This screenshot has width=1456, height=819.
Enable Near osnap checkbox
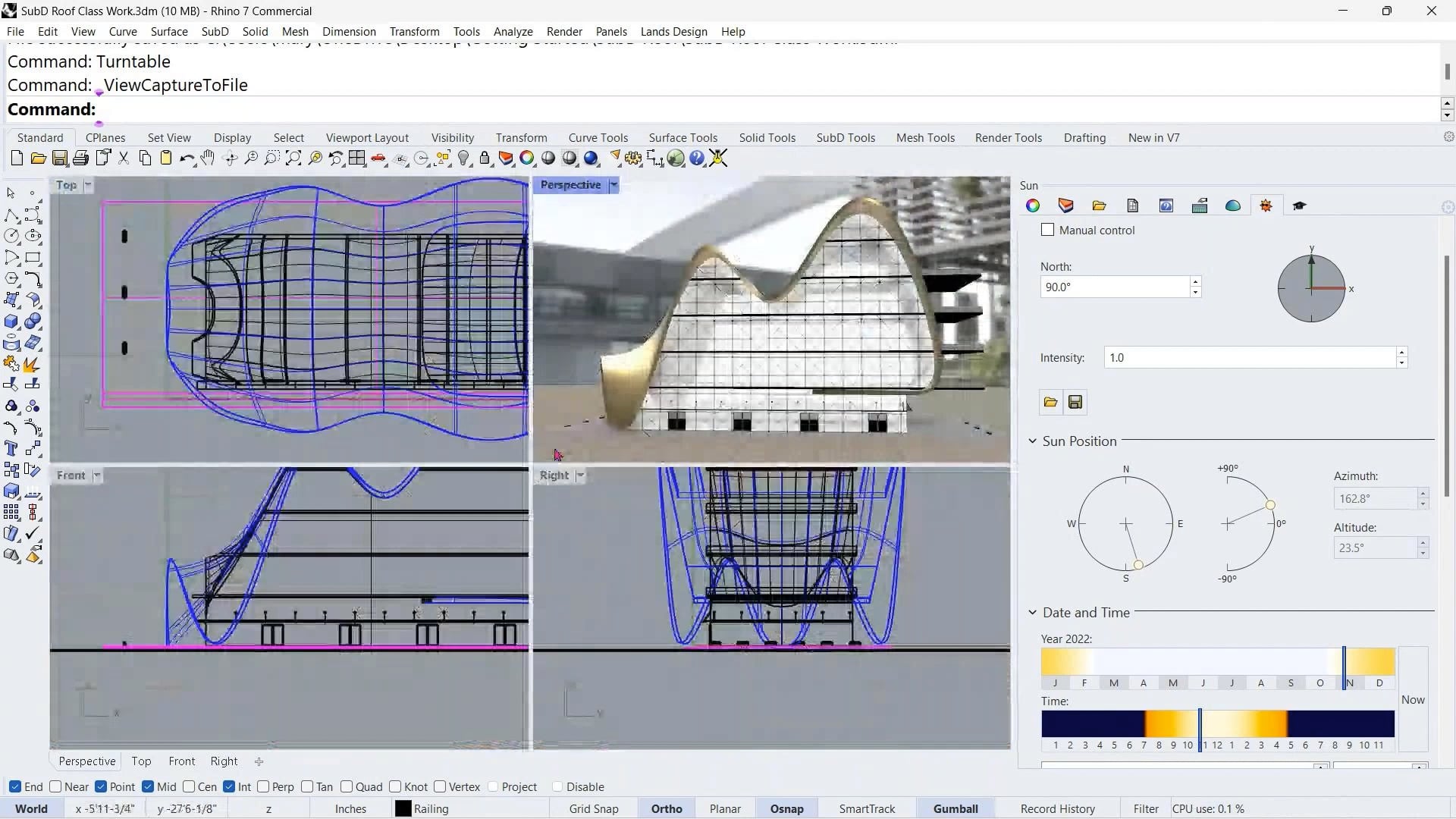(55, 787)
